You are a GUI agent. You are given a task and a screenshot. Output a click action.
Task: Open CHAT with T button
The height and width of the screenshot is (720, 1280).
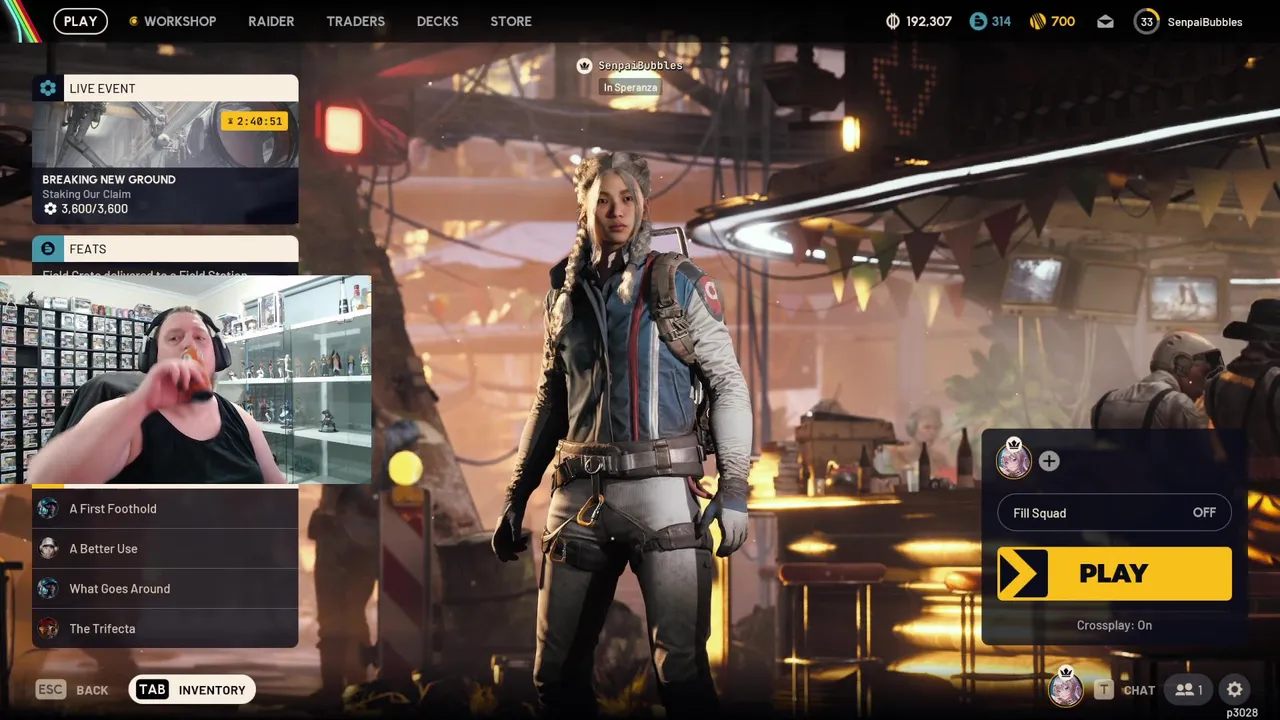click(x=1125, y=689)
